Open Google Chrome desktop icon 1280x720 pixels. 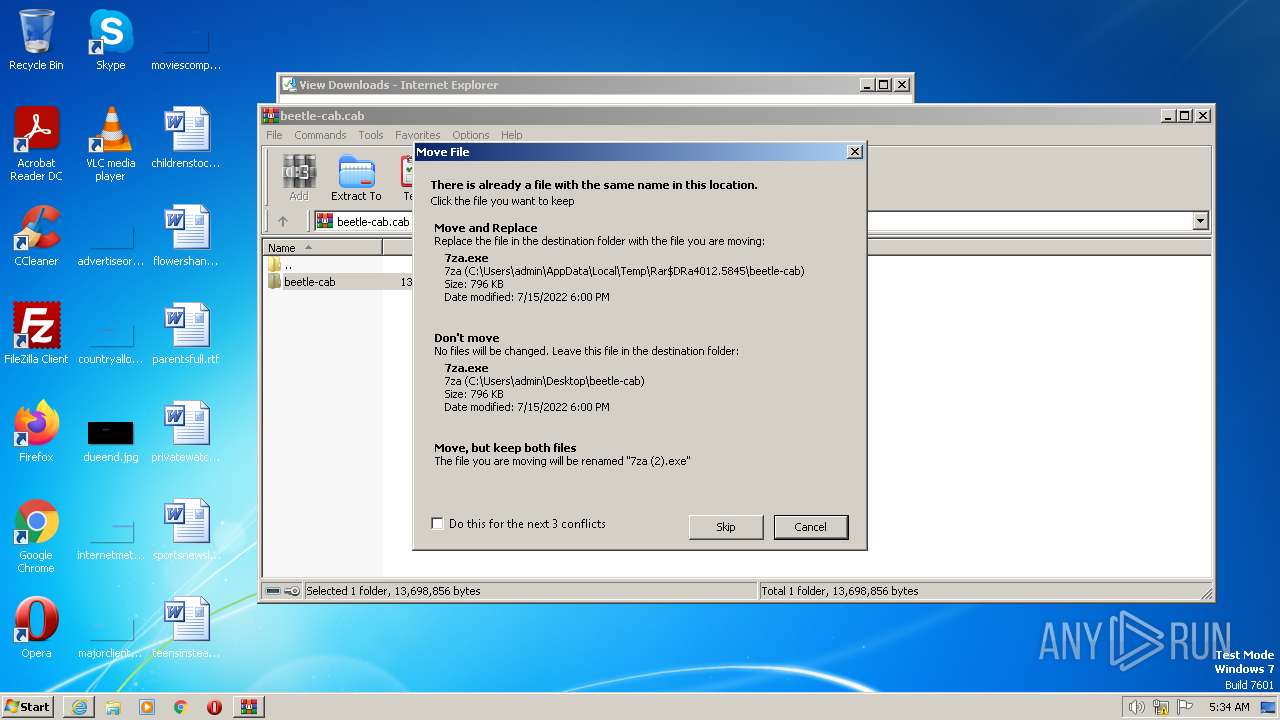pyautogui.click(x=36, y=536)
